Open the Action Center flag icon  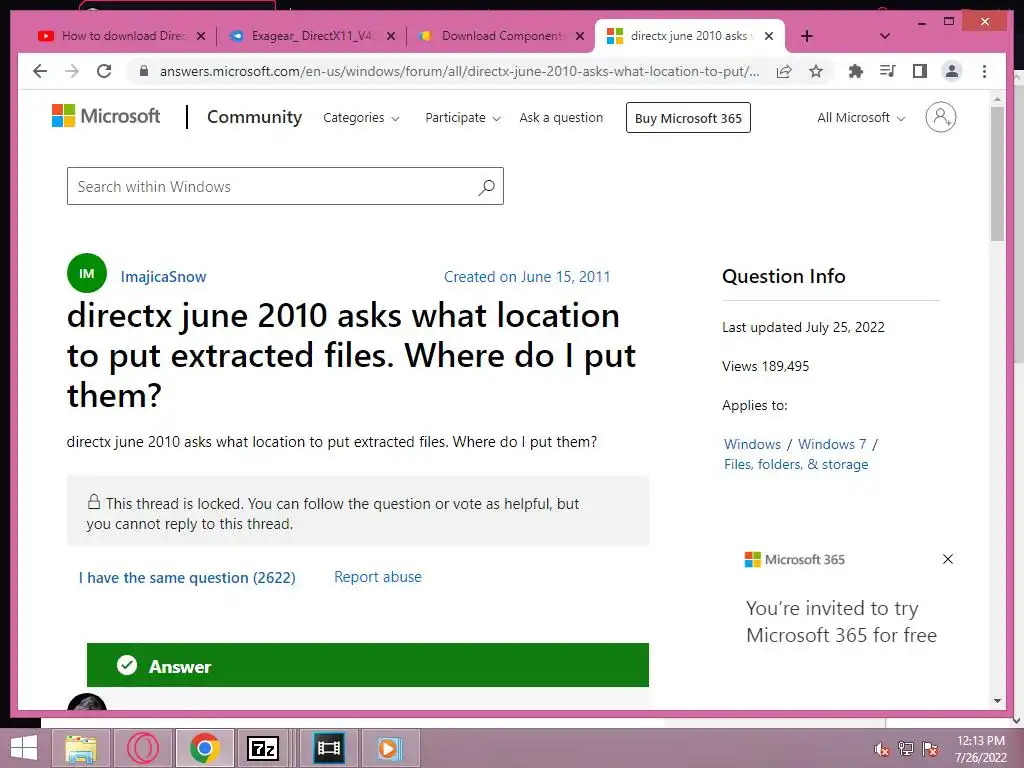point(929,749)
